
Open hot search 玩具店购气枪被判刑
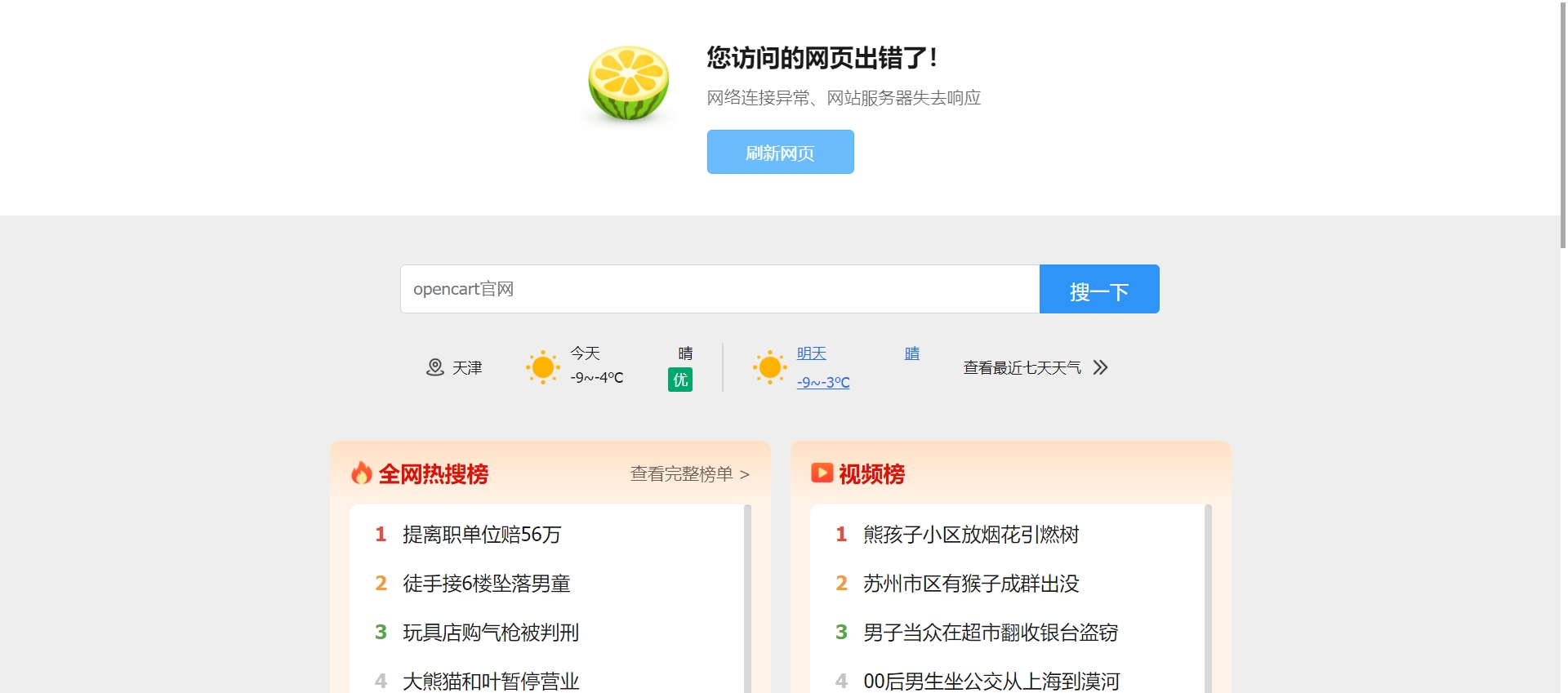tap(491, 633)
